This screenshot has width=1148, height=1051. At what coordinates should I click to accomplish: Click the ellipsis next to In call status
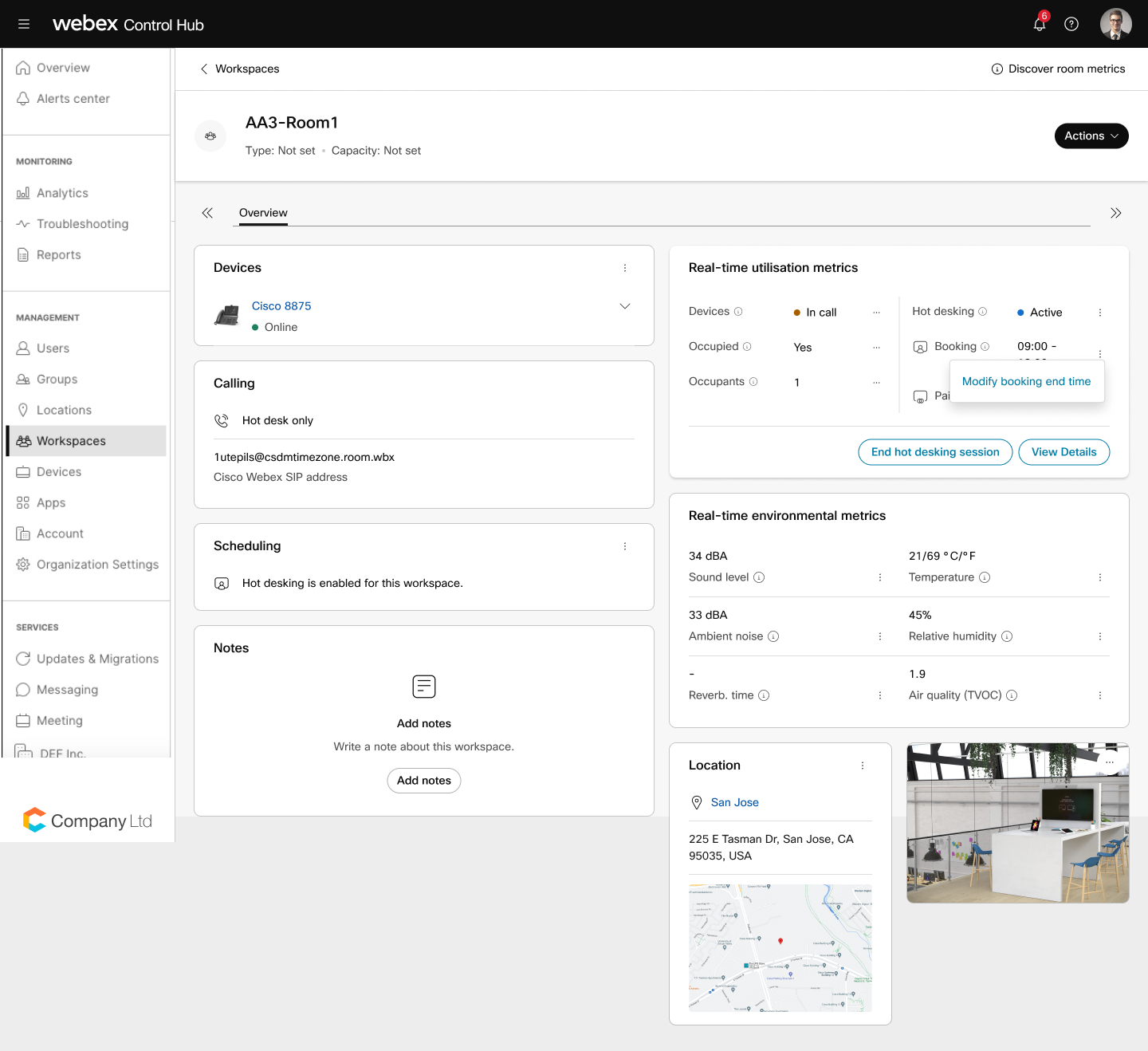(x=877, y=313)
